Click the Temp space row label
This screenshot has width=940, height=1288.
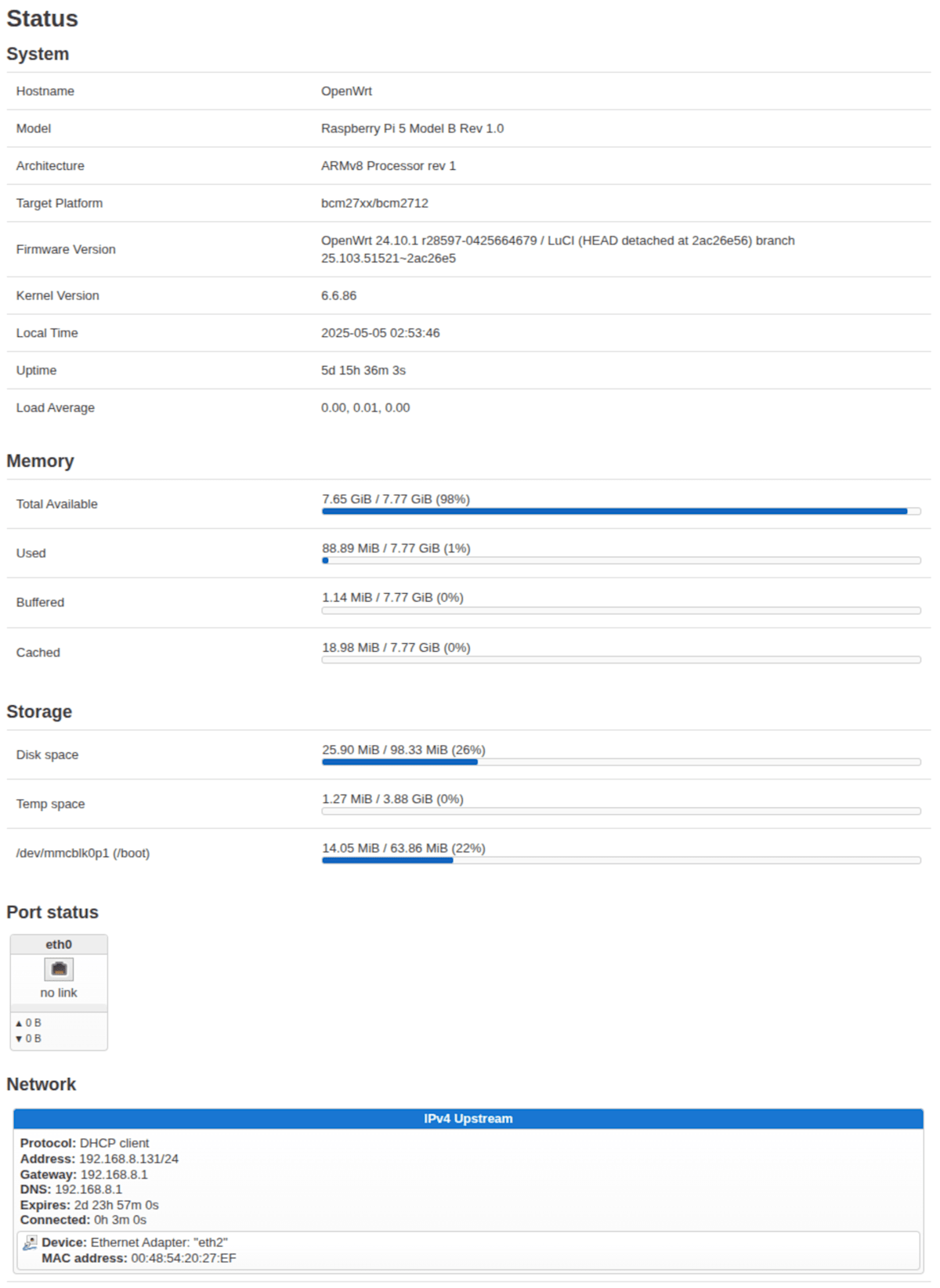click(x=51, y=805)
